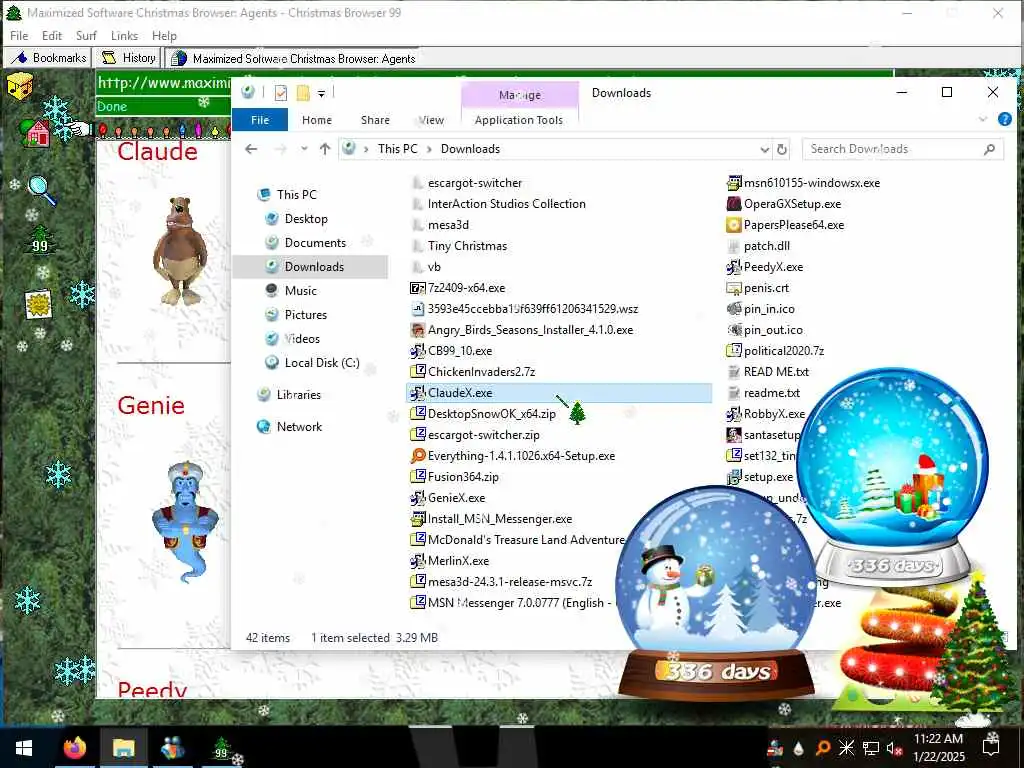1024x768 pixels.
Task: Select This PC in navigation pane
Action: point(296,195)
